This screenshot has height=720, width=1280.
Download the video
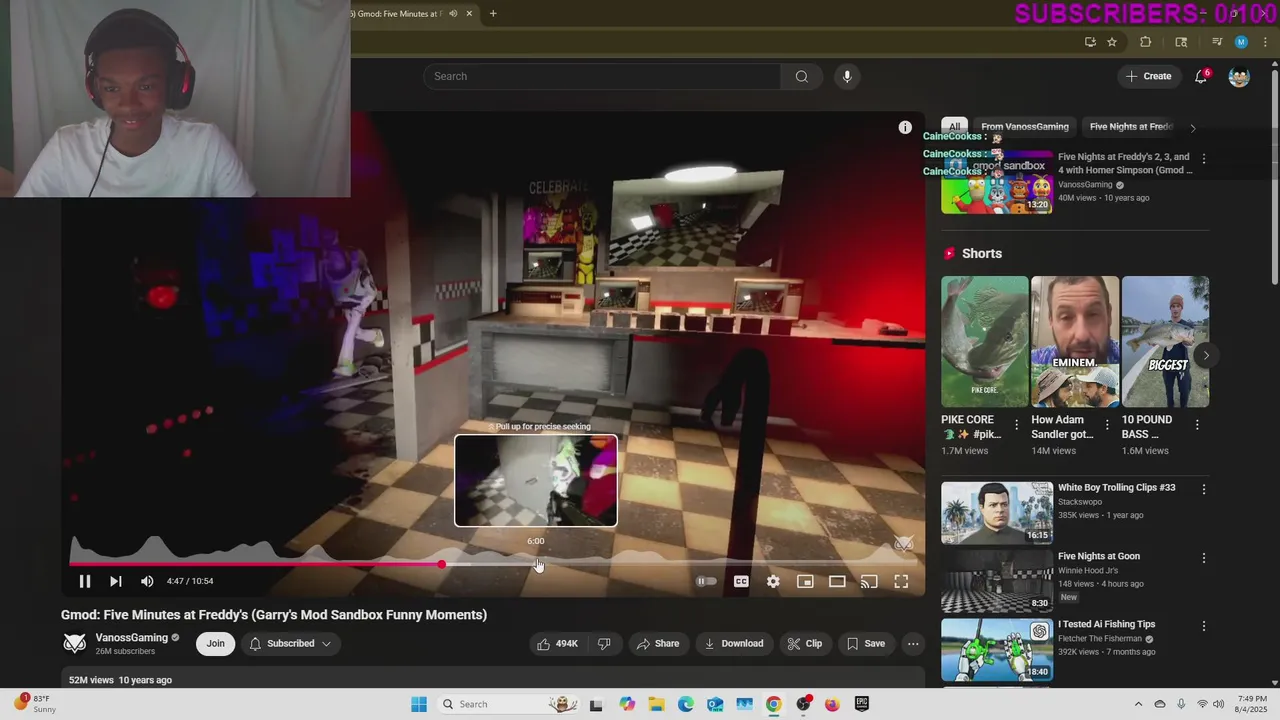click(733, 643)
